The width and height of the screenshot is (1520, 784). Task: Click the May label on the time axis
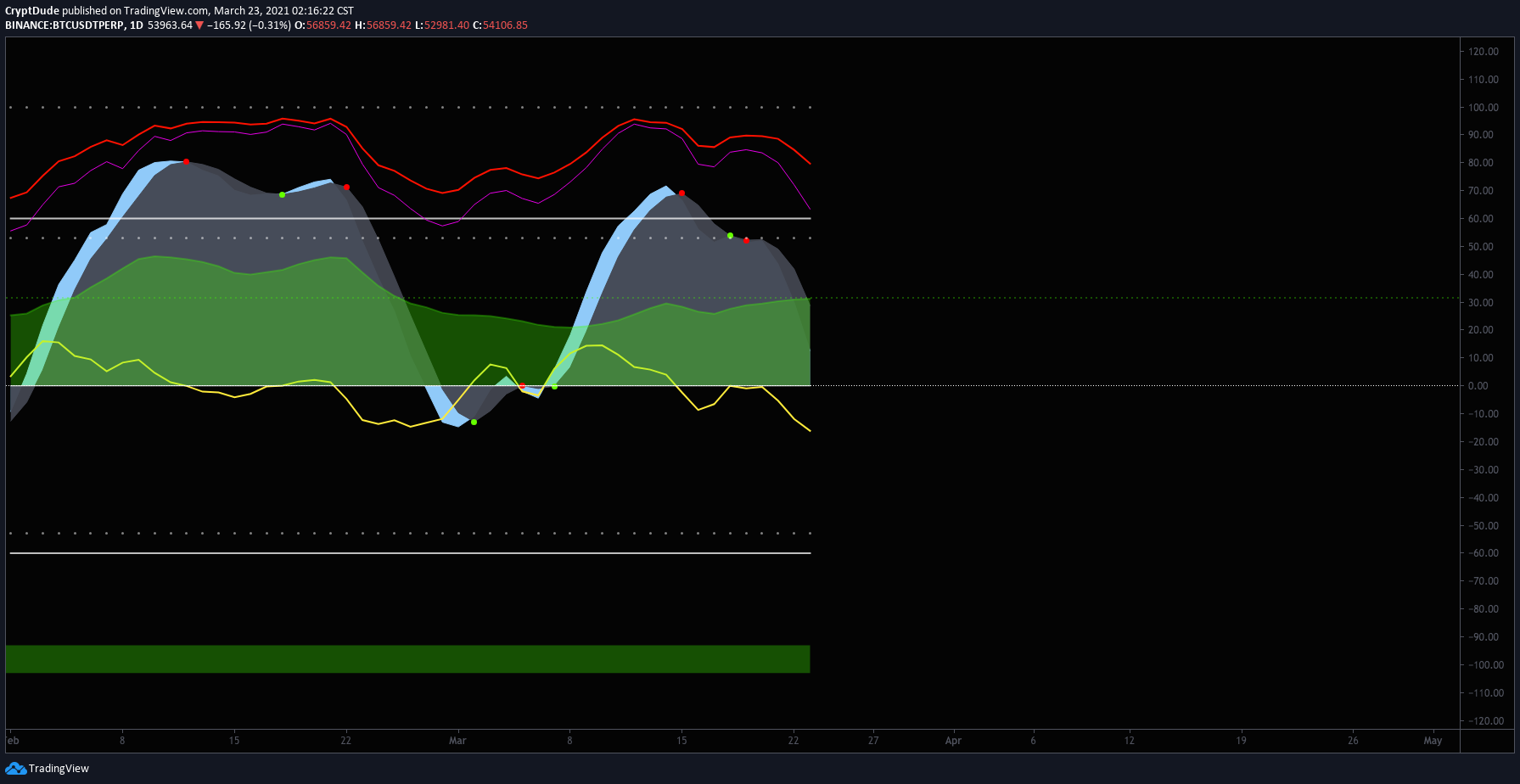[1433, 741]
